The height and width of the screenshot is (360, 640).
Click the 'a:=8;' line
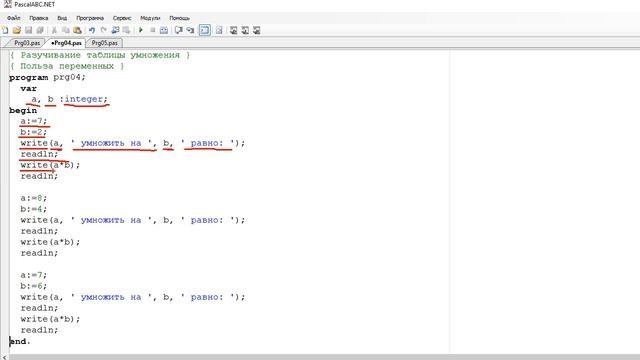[34, 198]
